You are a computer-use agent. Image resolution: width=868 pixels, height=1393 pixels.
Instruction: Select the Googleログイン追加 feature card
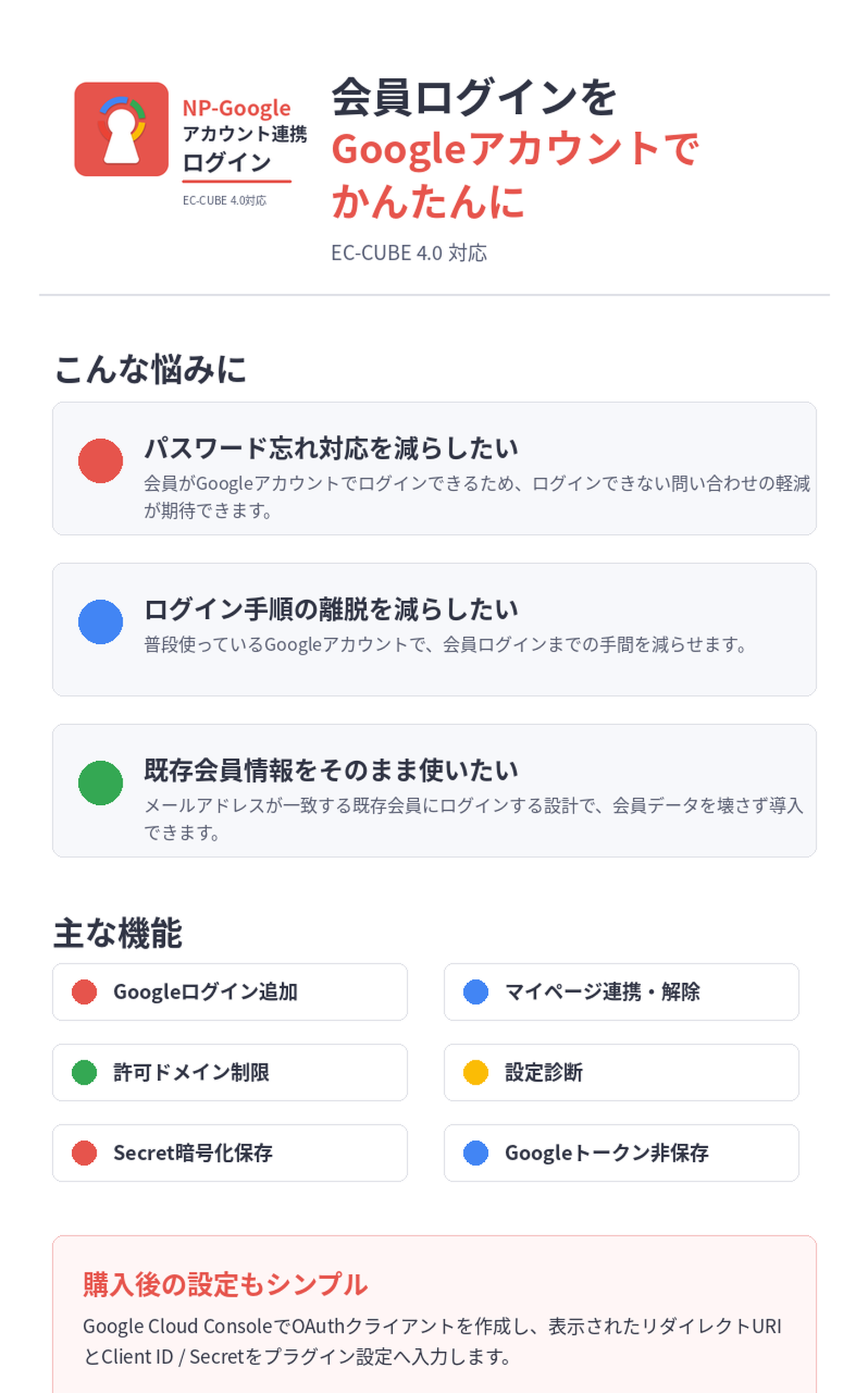[x=230, y=992]
